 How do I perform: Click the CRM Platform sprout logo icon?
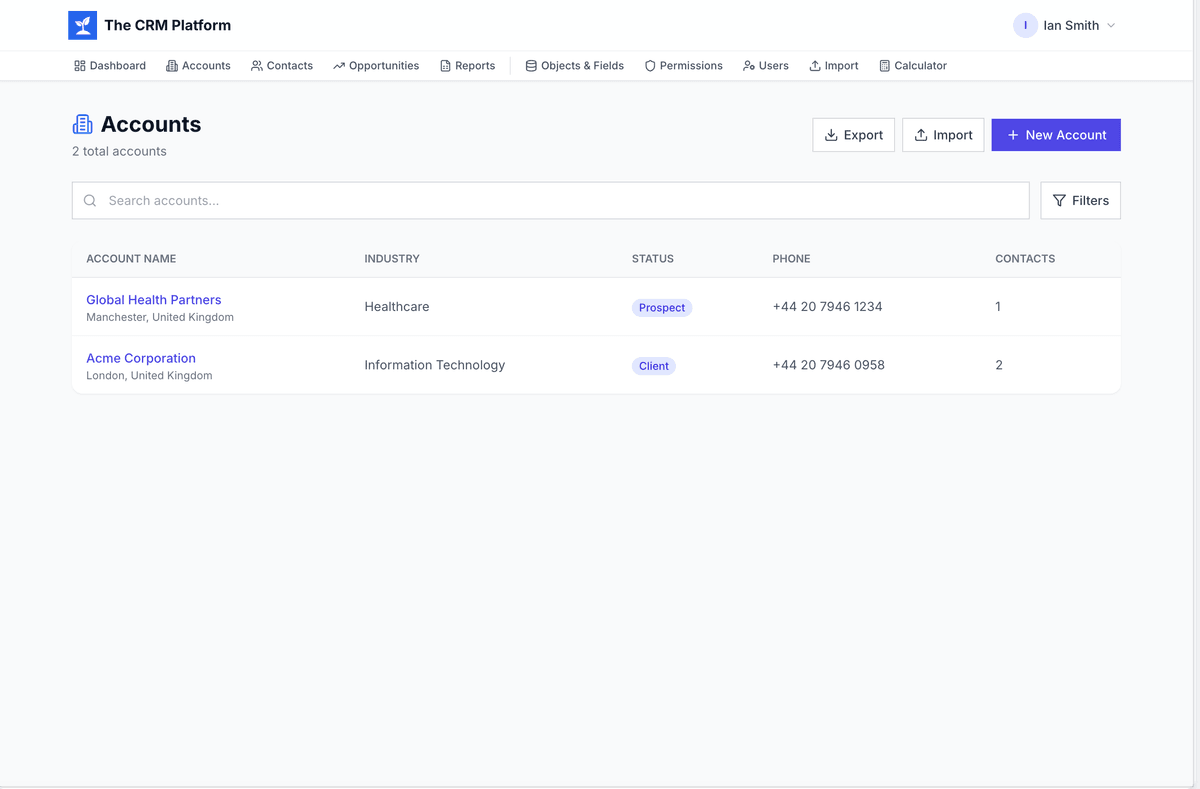point(82,25)
